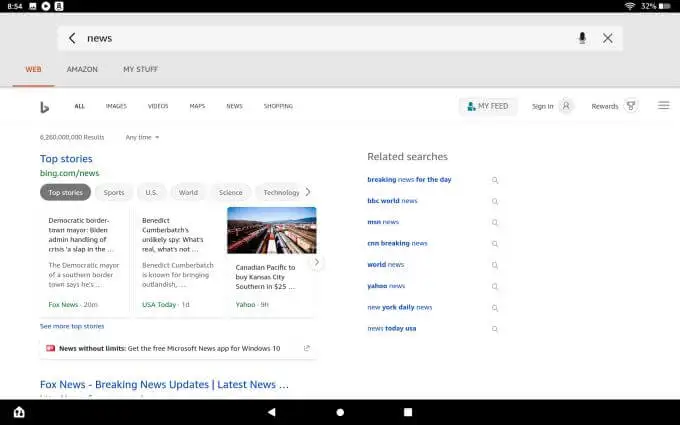Image resolution: width=680 pixels, height=425 pixels.
Task: Select the U.S. chip
Action: click(x=151, y=192)
